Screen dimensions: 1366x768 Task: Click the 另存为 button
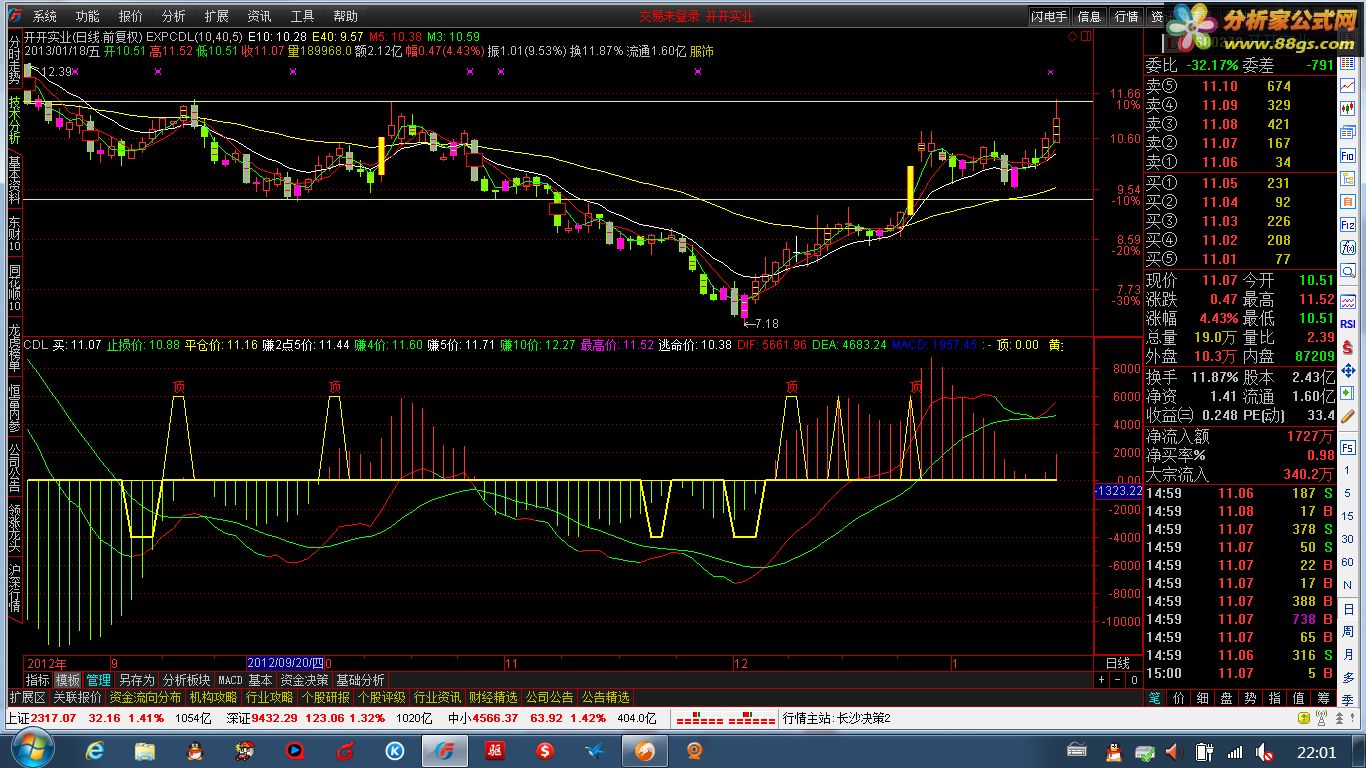point(136,680)
